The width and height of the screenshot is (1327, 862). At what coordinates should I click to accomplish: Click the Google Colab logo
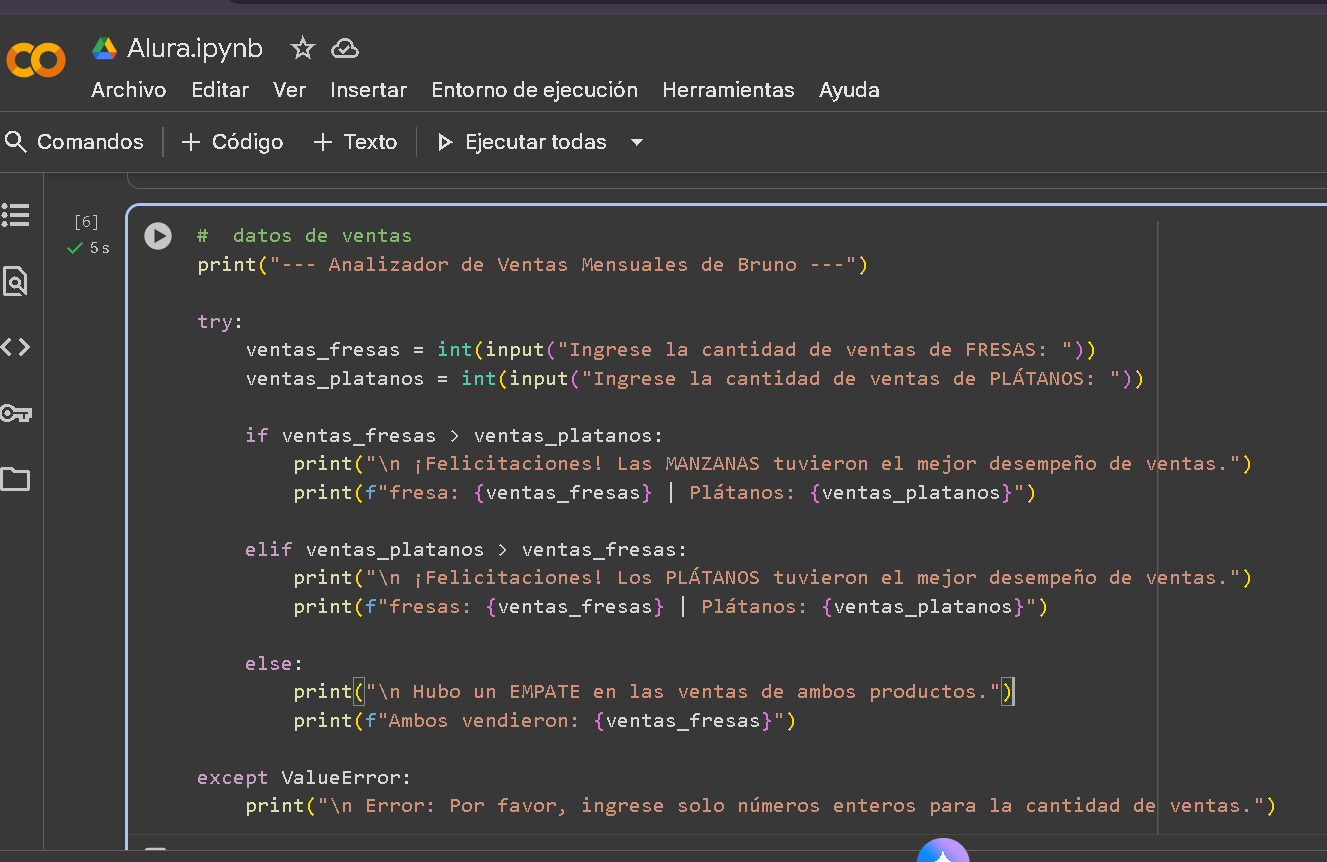click(35, 60)
